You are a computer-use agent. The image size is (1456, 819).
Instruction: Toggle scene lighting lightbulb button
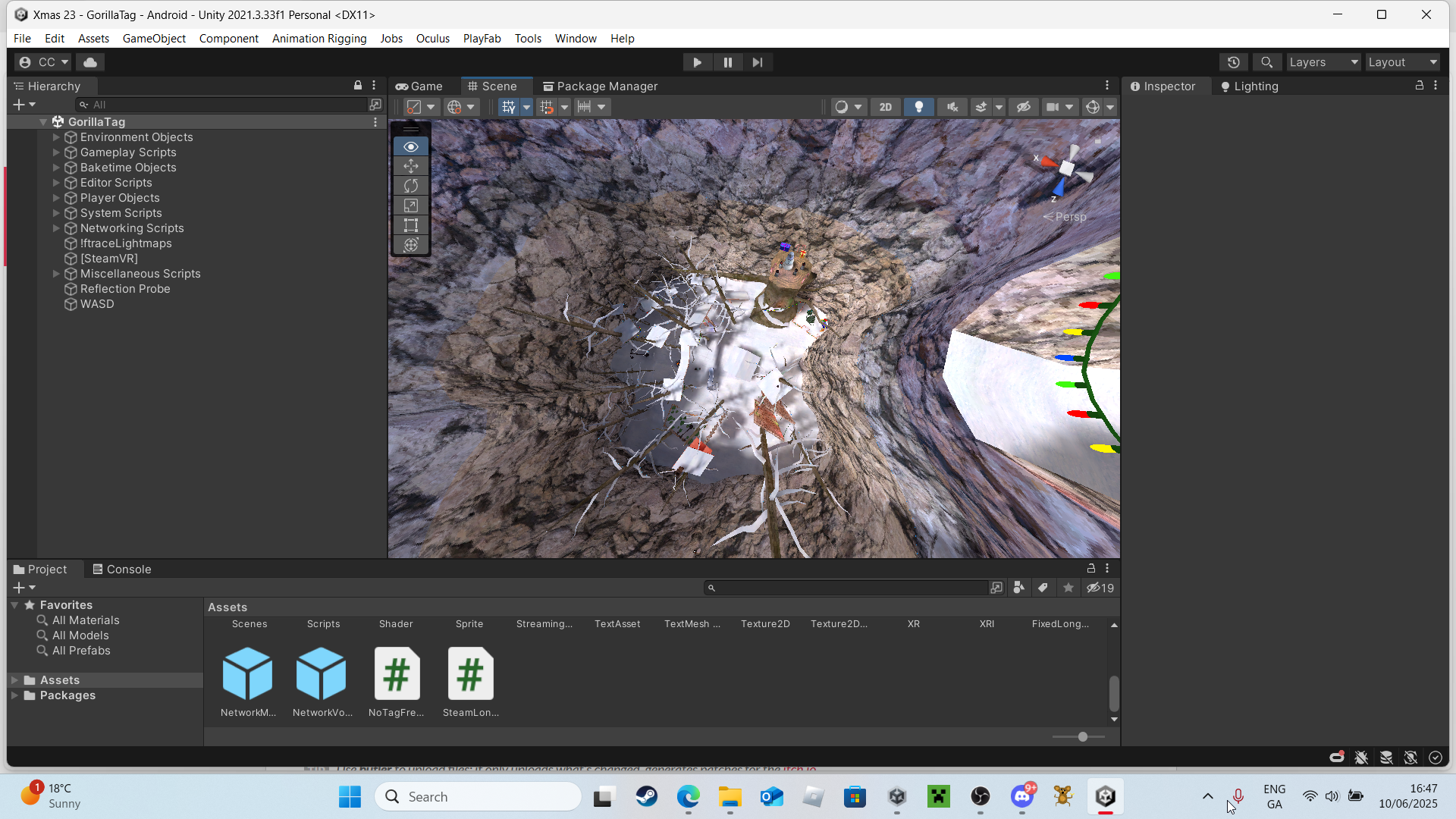tap(918, 107)
